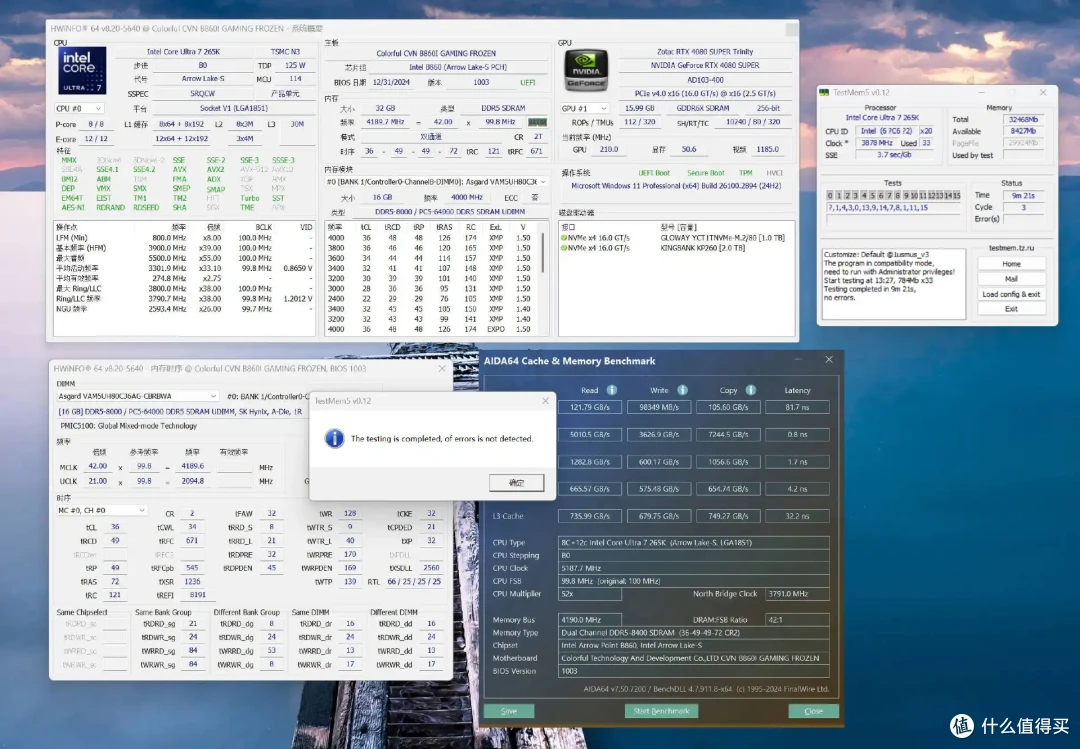
Task: Expand the Asgard DIMM module dropdown
Action: click(x=138, y=396)
